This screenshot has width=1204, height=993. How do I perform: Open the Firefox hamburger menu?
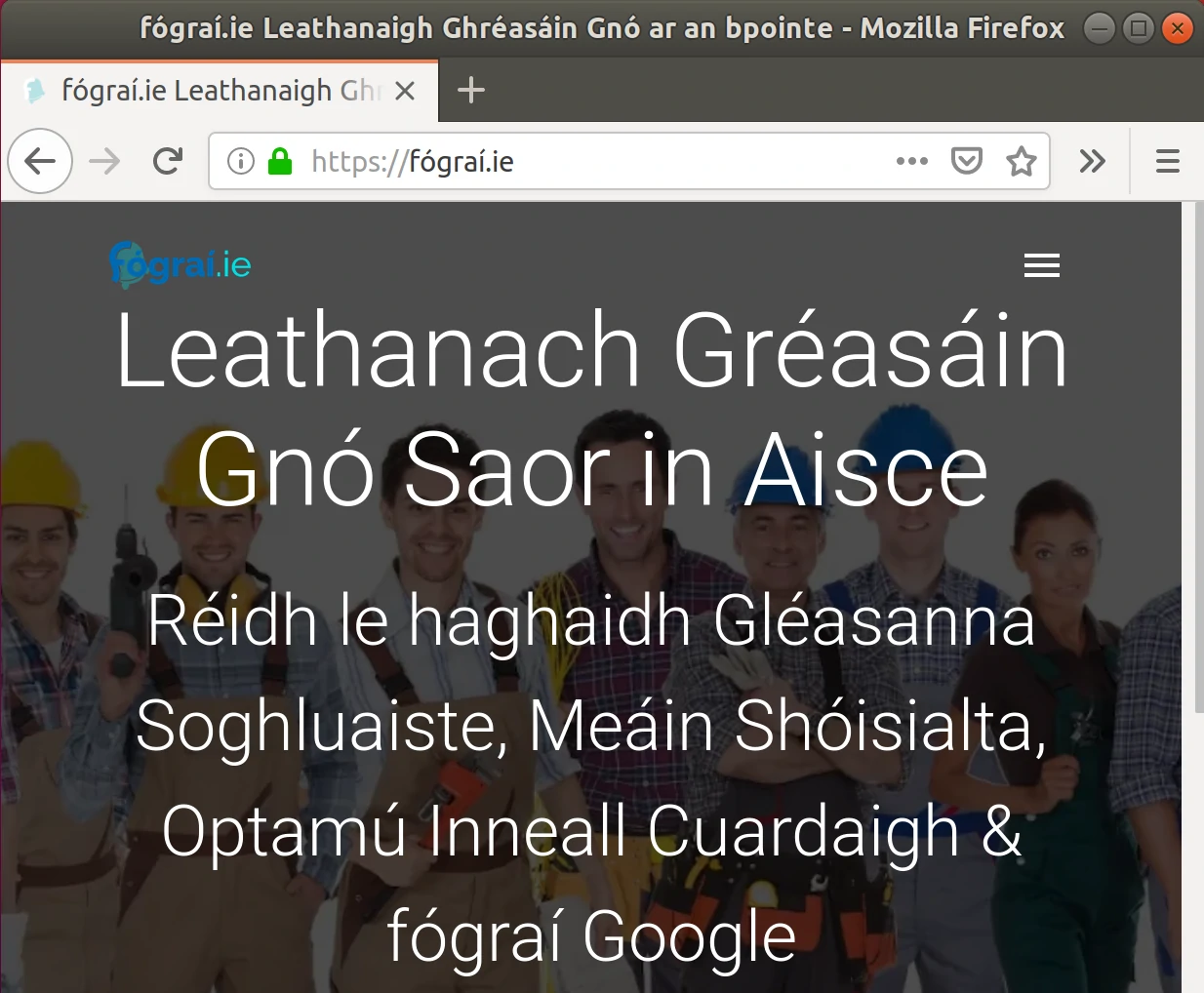coord(1168,161)
